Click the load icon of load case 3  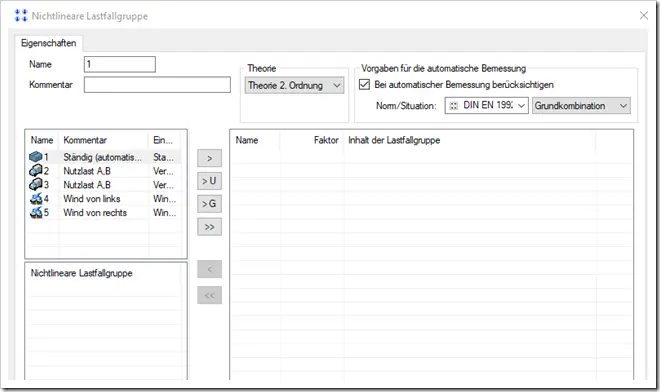[35, 184]
